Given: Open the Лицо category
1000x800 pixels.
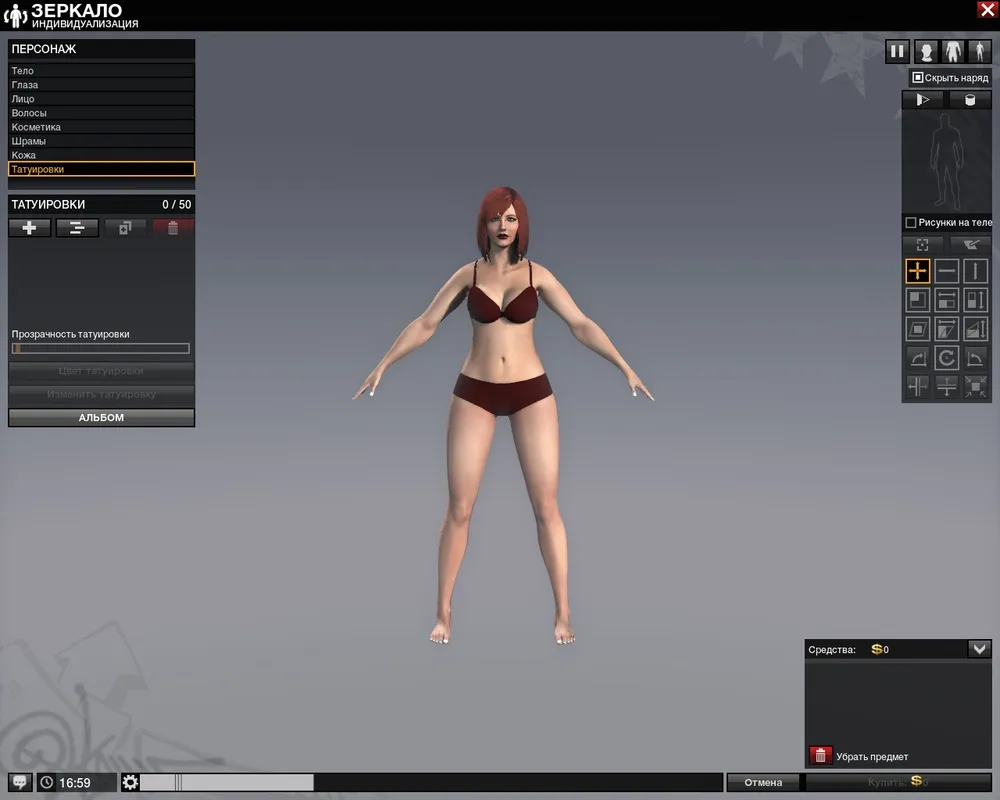Looking at the screenshot, I should coord(101,99).
